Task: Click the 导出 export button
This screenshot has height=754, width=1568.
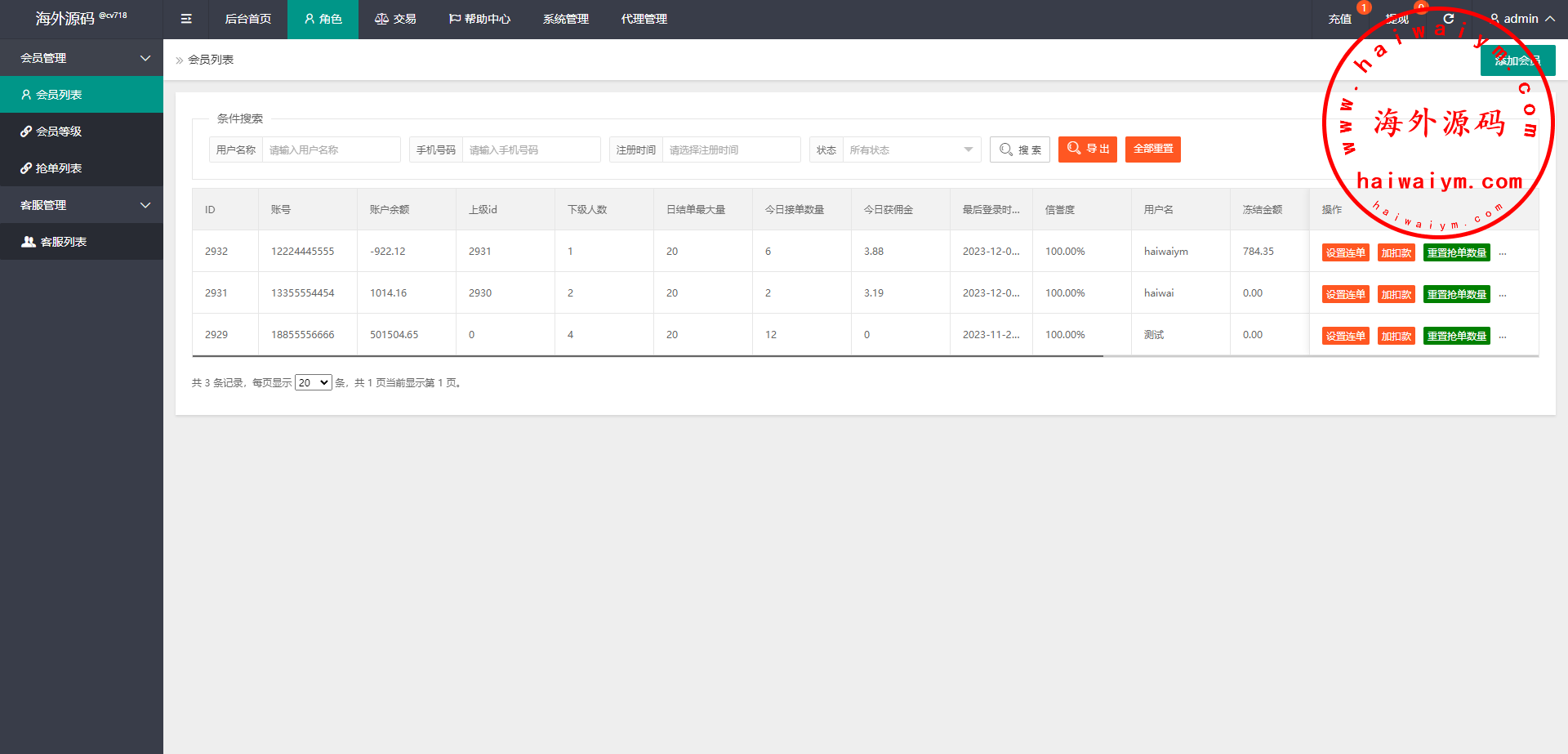Action: (x=1087, y=149)
